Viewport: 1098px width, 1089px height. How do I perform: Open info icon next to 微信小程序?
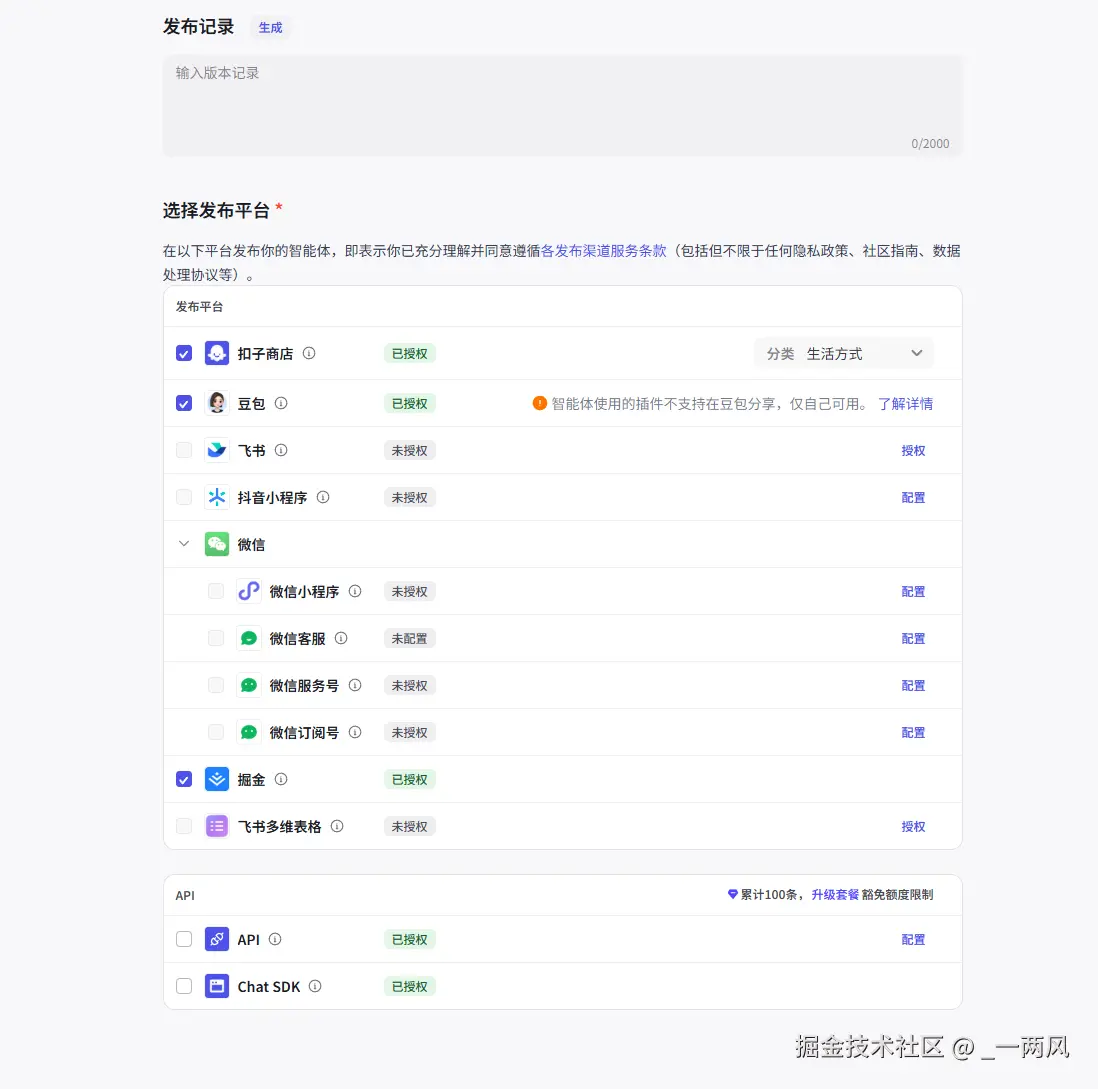(x=355, y=591)
